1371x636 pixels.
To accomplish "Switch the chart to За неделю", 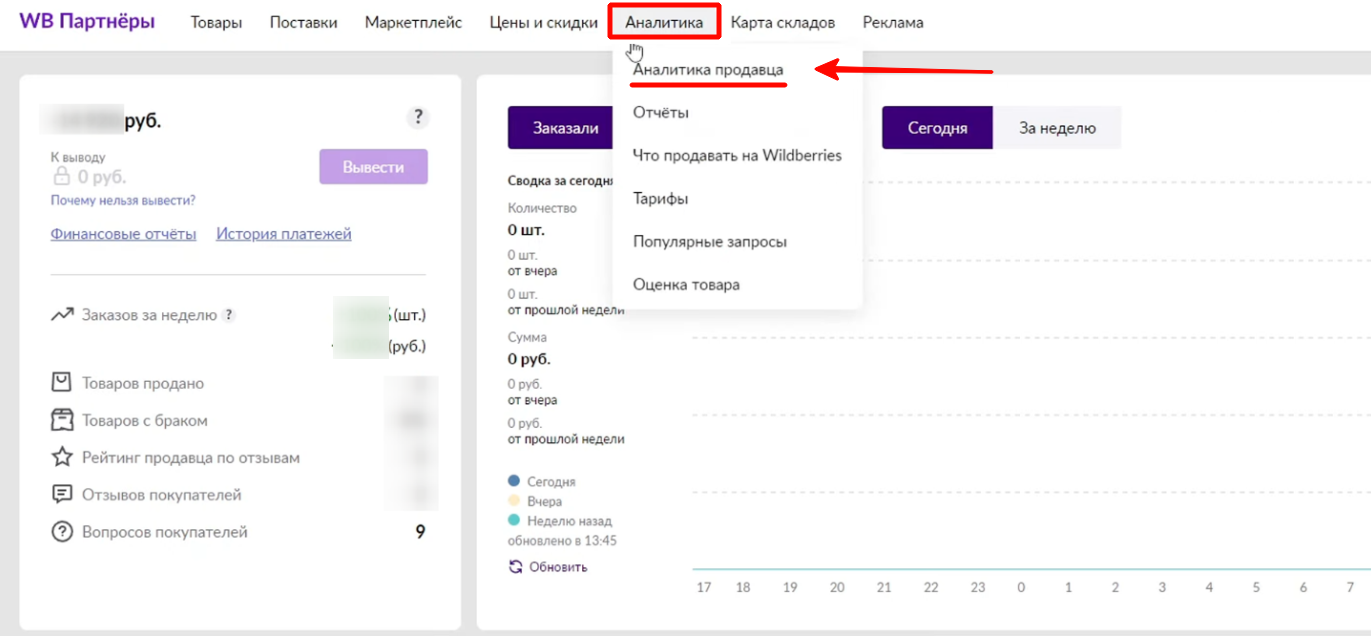I will 1057,128.
